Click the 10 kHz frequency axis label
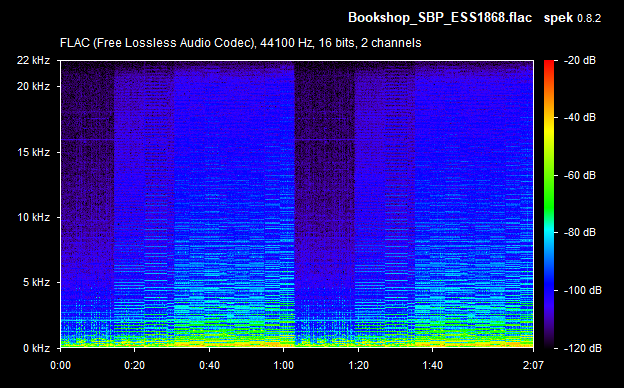Image resolution: width=624 pixels, height=388 pixels. pyautogui.click(x=33, y=217)
